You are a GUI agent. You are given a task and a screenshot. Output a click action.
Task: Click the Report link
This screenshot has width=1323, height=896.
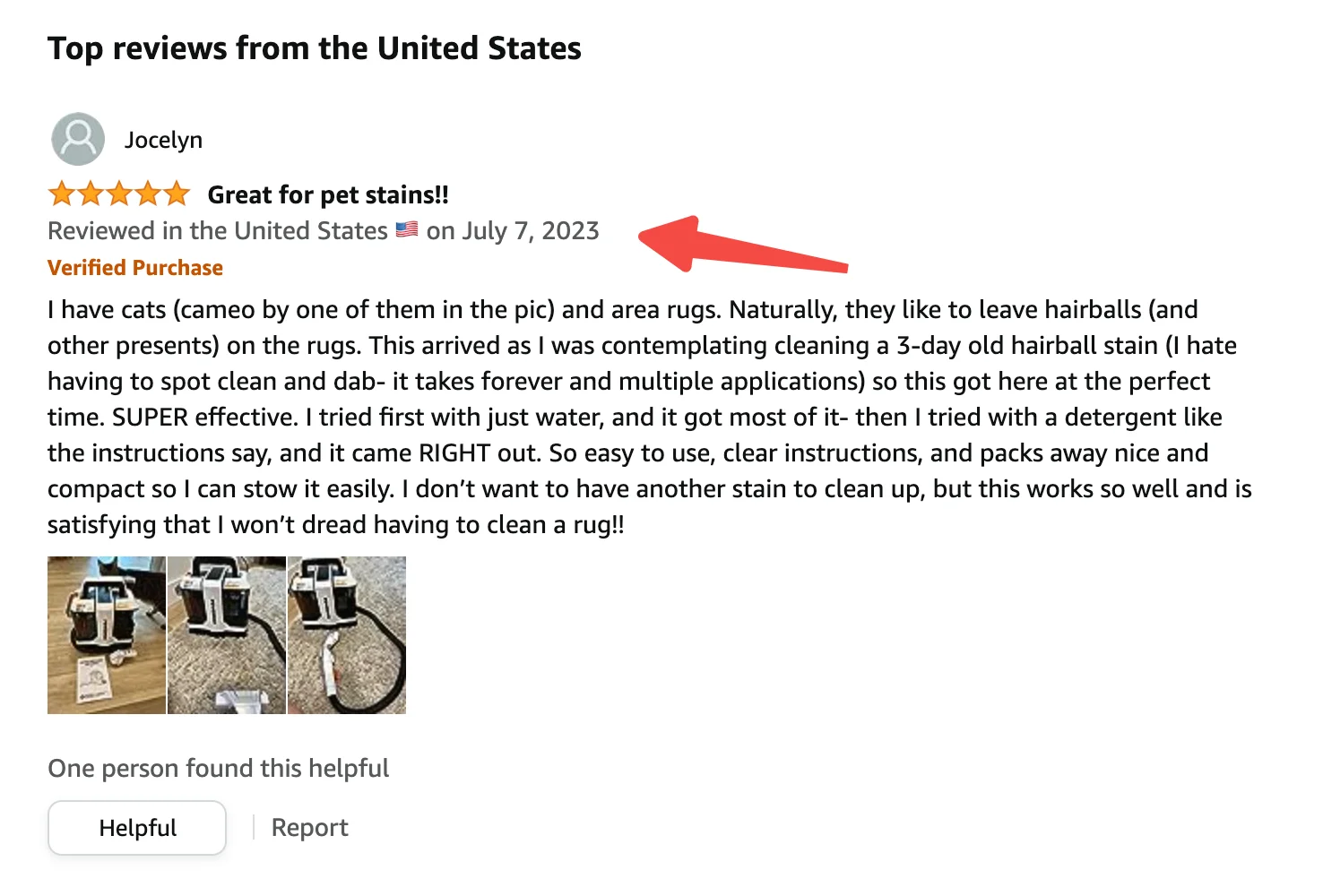[x=309, y=827]
